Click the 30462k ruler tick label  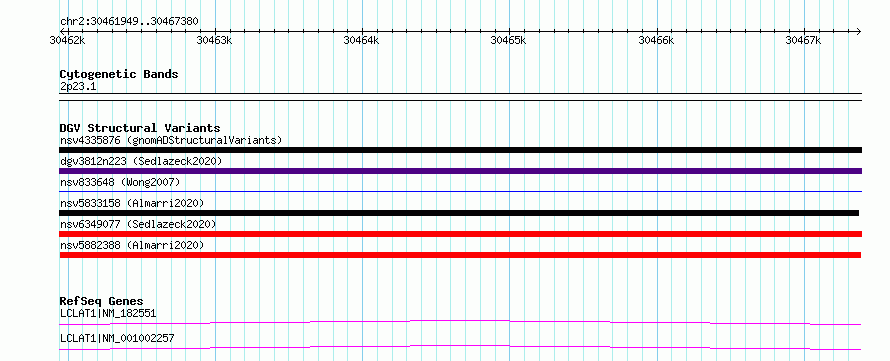point(68,40)
